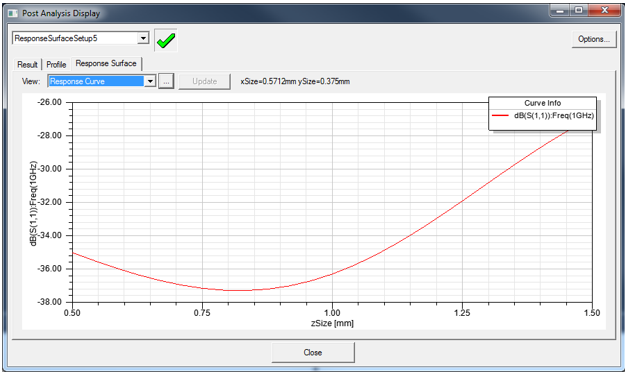
Task: Click the Update button
Action: (204, 81)
